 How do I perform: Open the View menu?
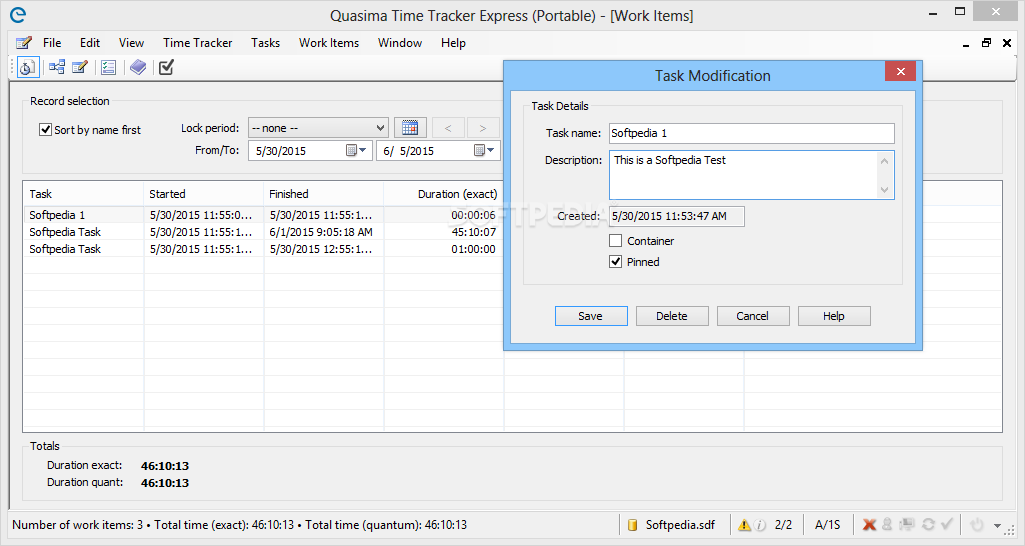point(131,43)
